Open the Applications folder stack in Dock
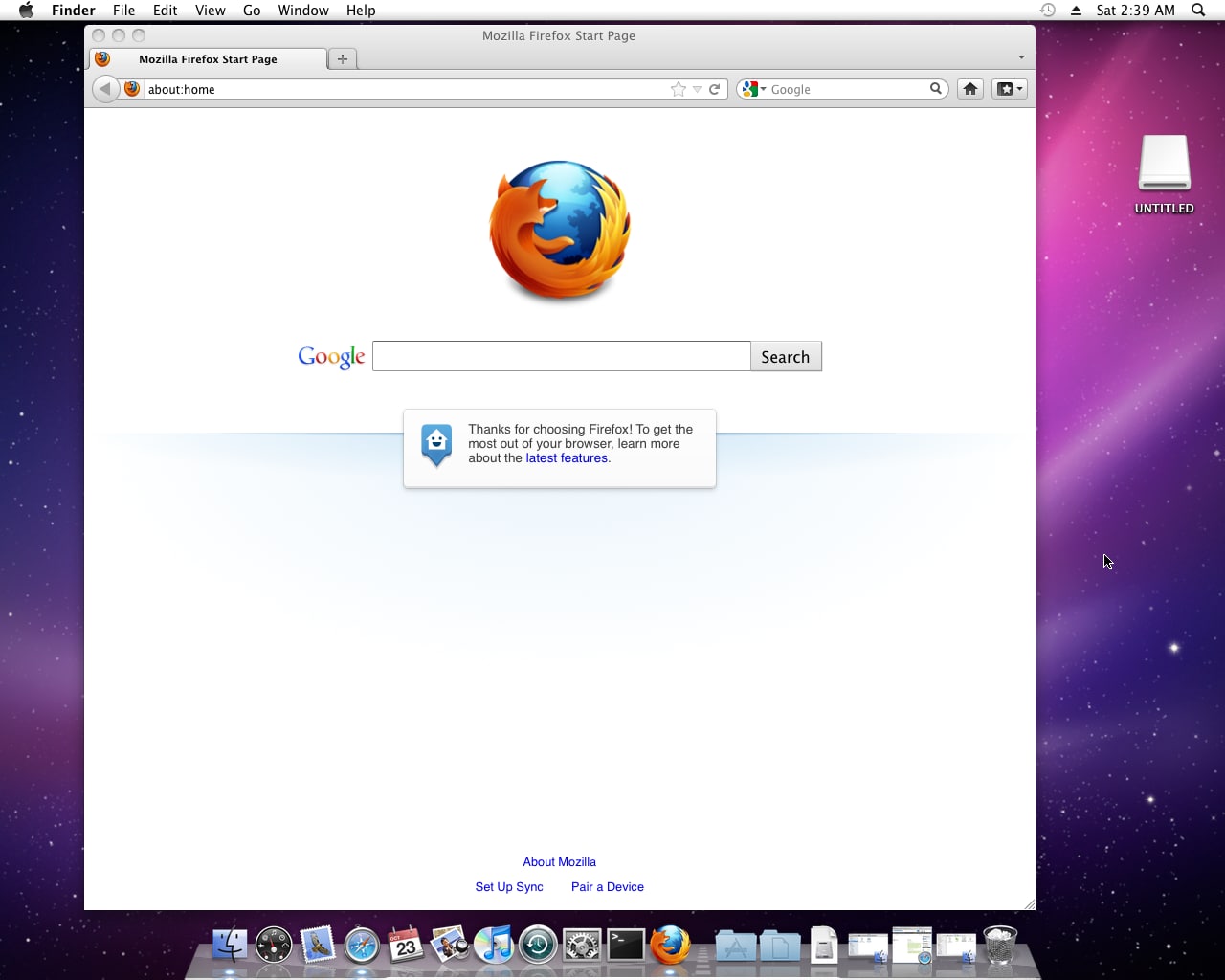1225x980 pixels. [x=735, y=947]
